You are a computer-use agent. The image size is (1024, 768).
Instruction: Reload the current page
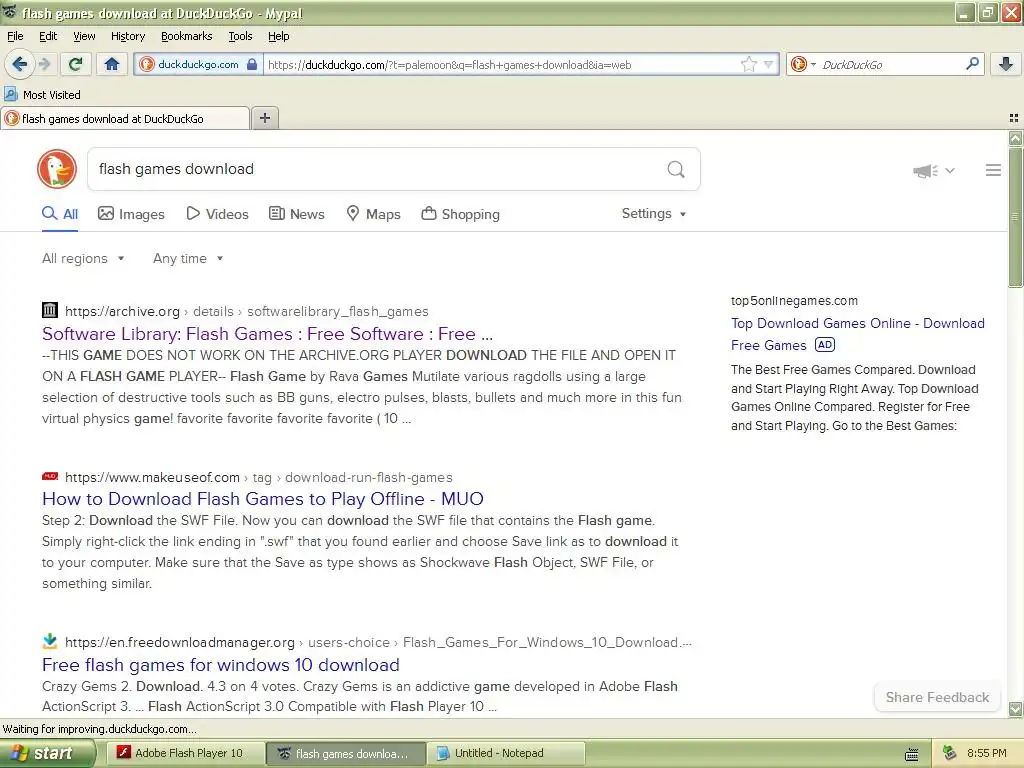point(76,64)
